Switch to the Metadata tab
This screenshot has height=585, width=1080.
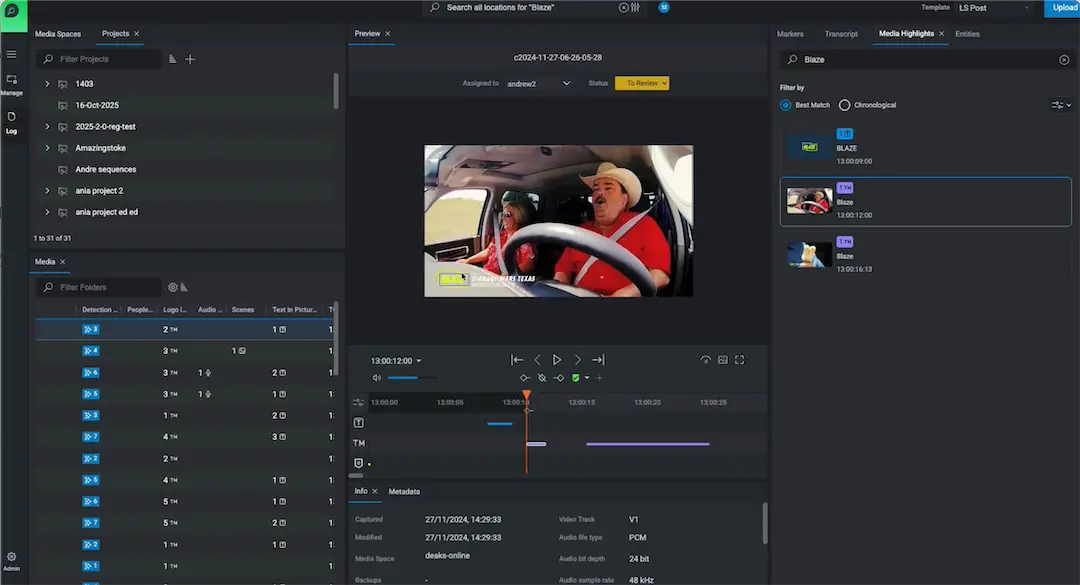(x=404, y=491)
